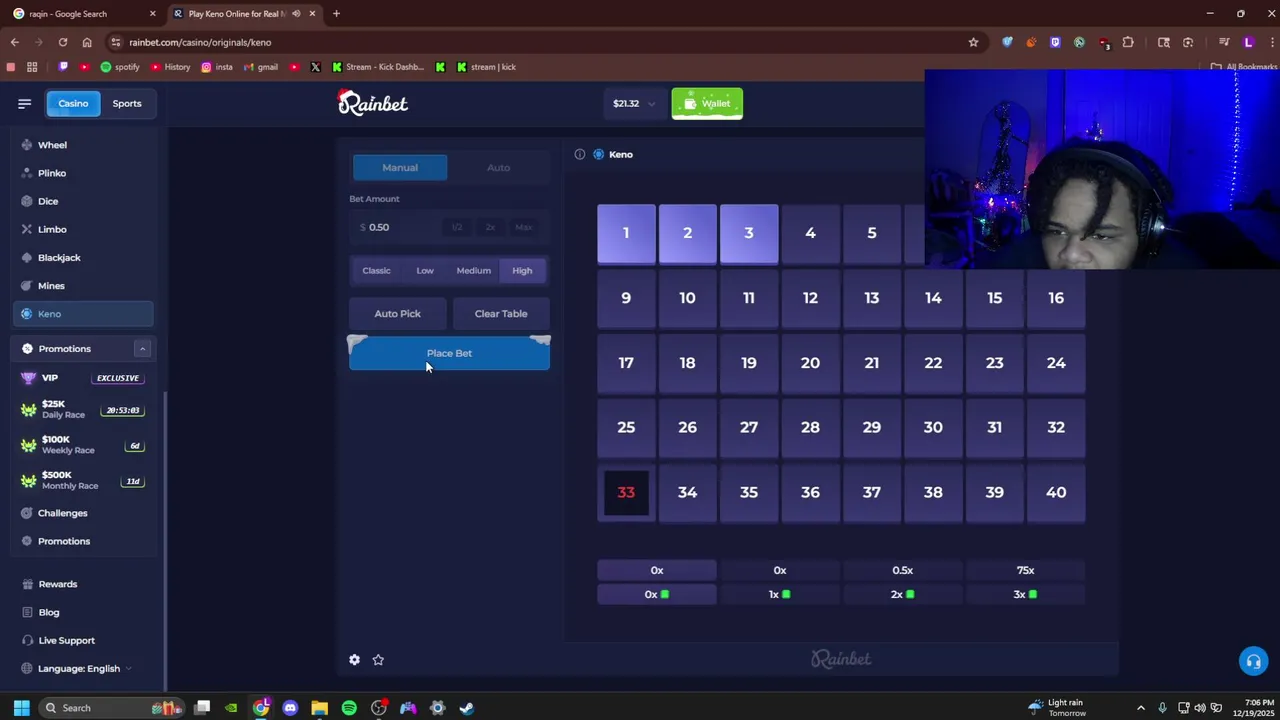Open game settings gear icon
This screenshot has height=720, width=1280.
354,660
